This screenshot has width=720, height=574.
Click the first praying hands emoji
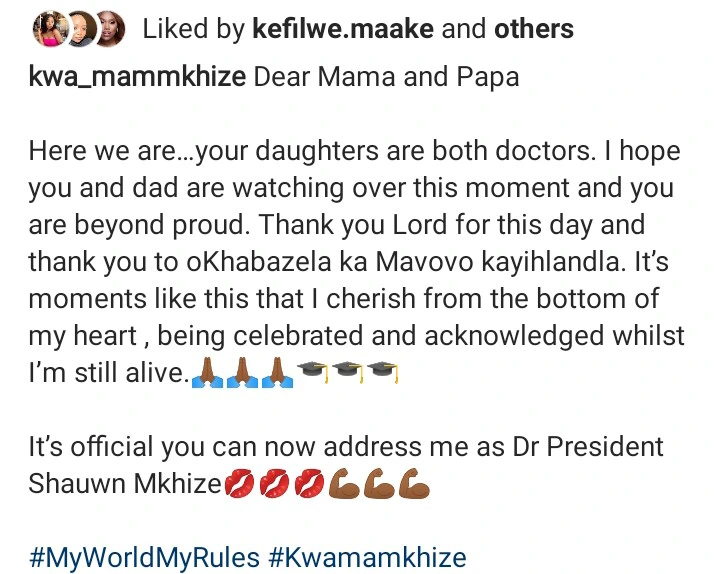207,372
